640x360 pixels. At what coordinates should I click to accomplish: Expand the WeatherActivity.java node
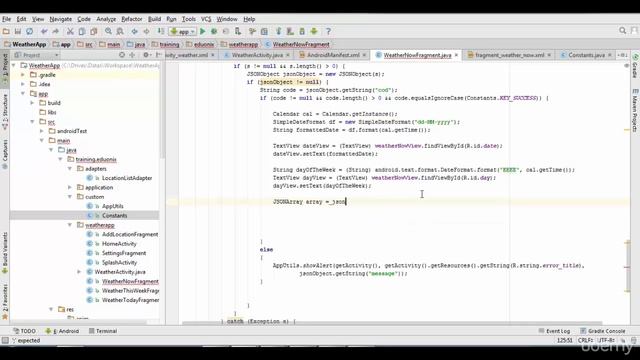click(79, 272)
